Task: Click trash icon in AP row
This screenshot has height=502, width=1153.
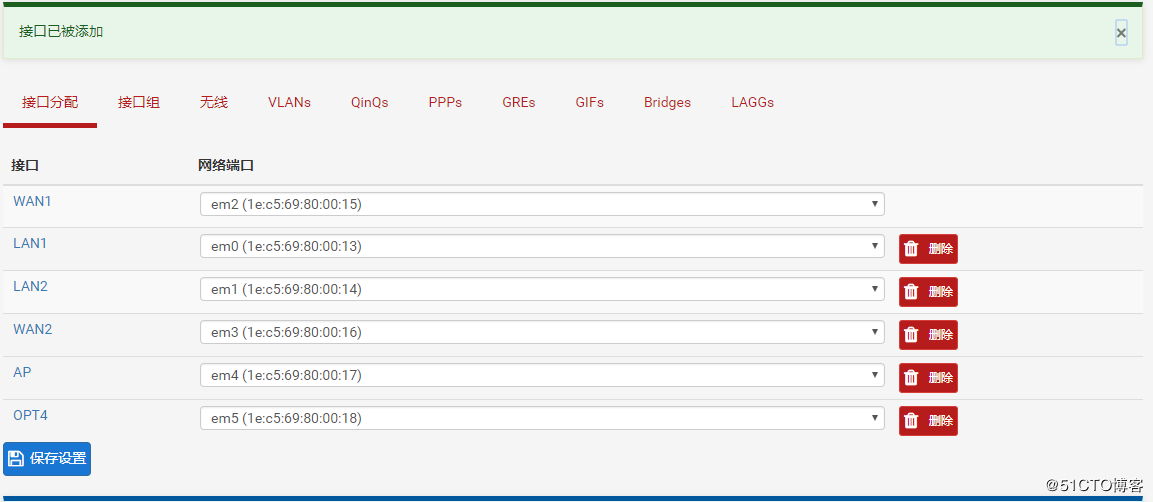Action: (x=911, y=378)
